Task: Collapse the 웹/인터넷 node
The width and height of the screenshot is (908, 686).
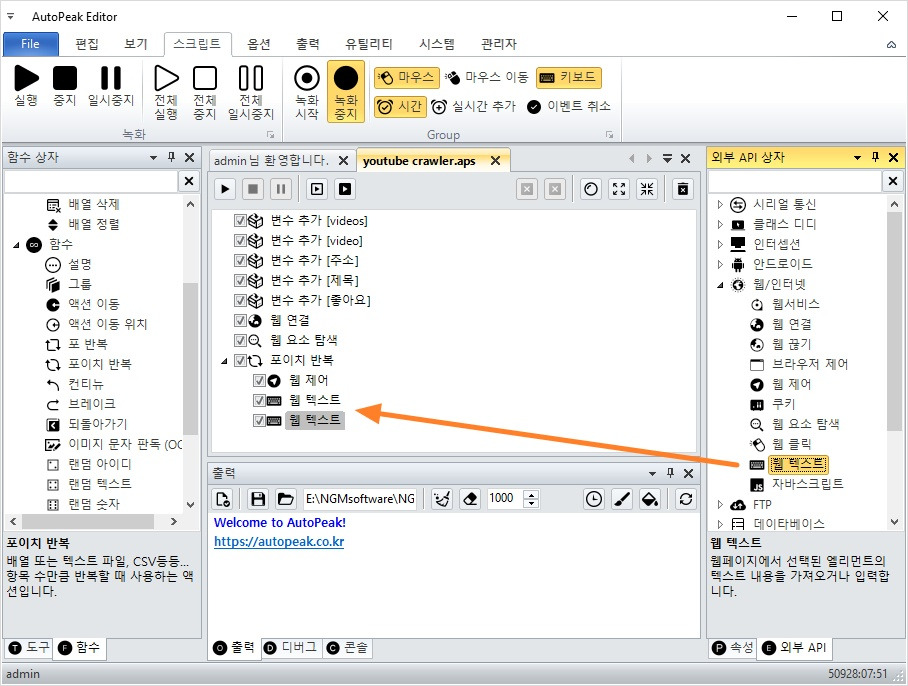Action: click(720, 285)
